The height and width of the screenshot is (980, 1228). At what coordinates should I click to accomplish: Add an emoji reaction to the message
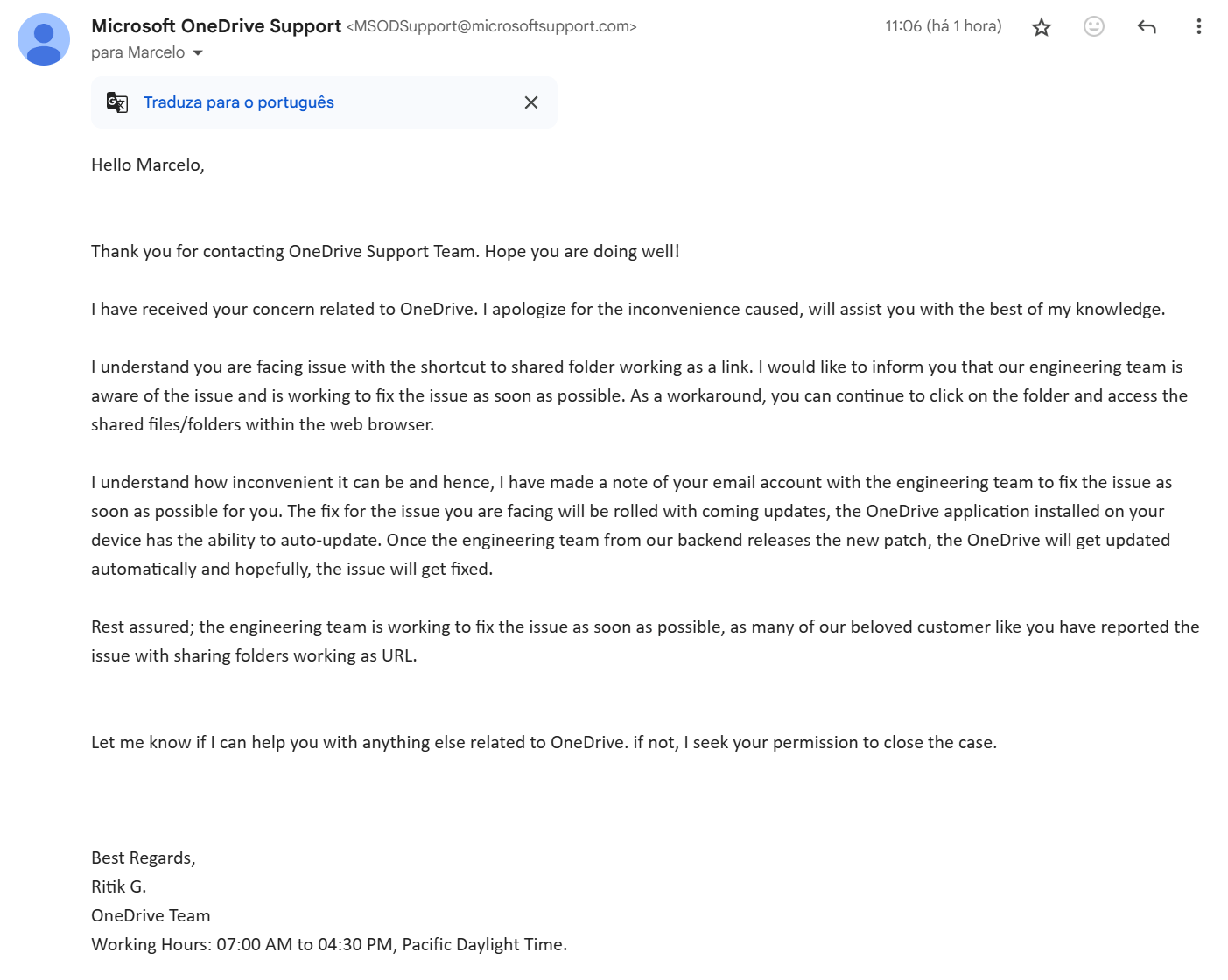1093,26
